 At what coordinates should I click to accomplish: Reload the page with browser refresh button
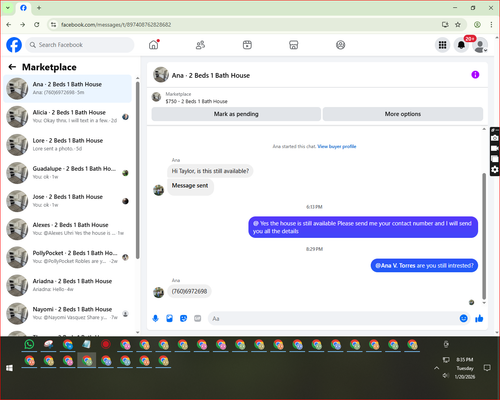pos(37,25)
